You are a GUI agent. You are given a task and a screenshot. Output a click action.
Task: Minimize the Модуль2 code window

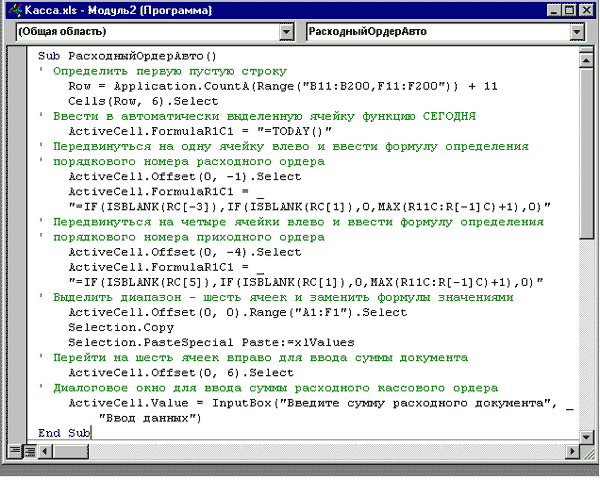point(554,10)
